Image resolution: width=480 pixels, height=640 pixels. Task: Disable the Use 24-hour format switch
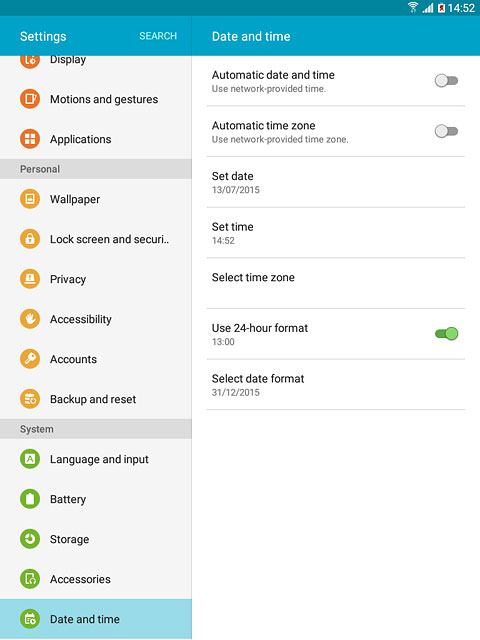(446, 333)
